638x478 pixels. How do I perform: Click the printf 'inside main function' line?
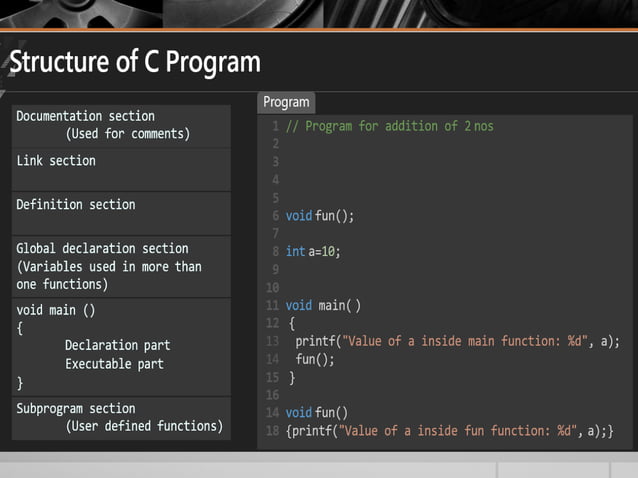(x=457, y=341)
